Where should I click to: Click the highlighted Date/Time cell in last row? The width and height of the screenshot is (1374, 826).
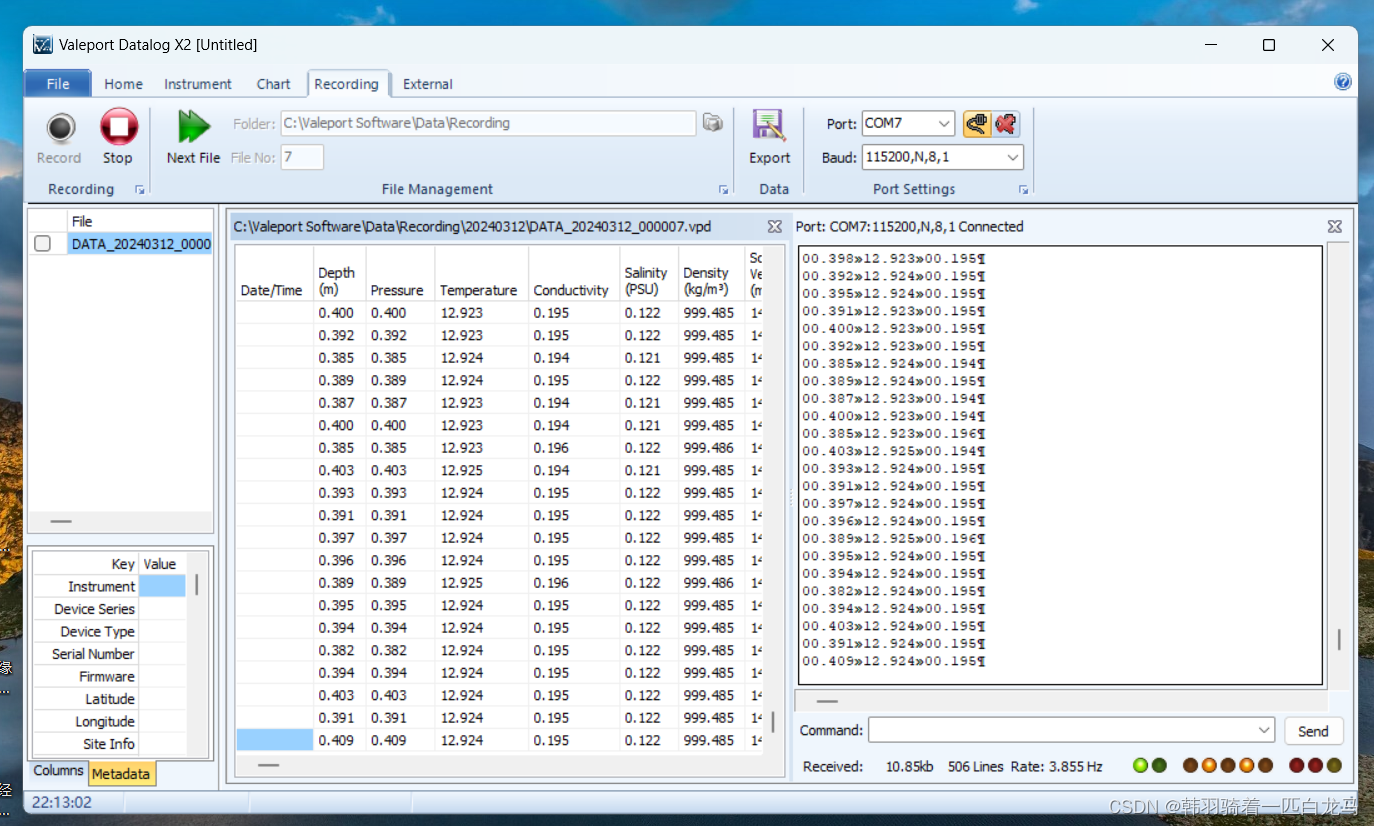point(275,740)
